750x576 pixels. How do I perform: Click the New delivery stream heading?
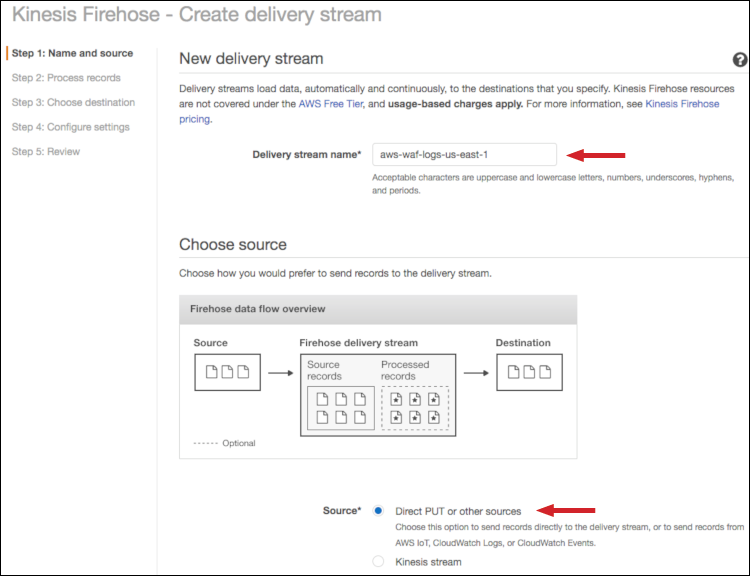click(x=251, y=58)
